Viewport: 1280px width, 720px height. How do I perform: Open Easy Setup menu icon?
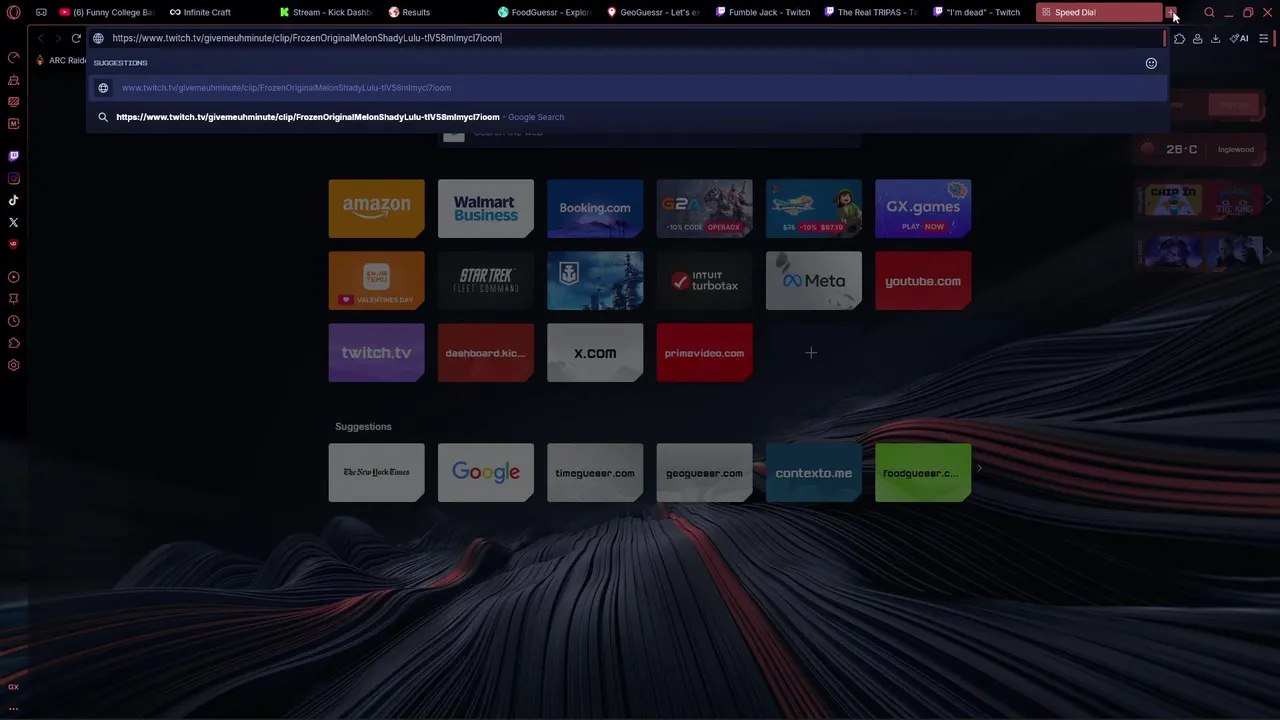(1264, 38)
